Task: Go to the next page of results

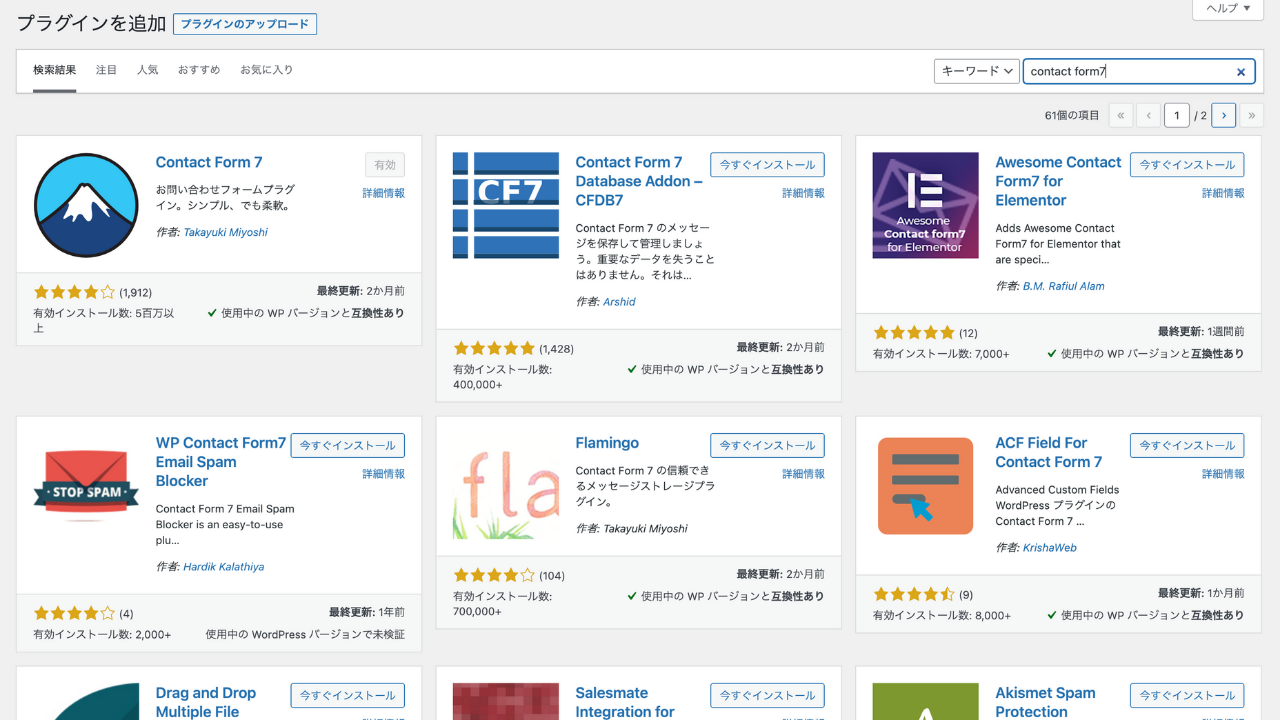Action: pos(1223,116)
